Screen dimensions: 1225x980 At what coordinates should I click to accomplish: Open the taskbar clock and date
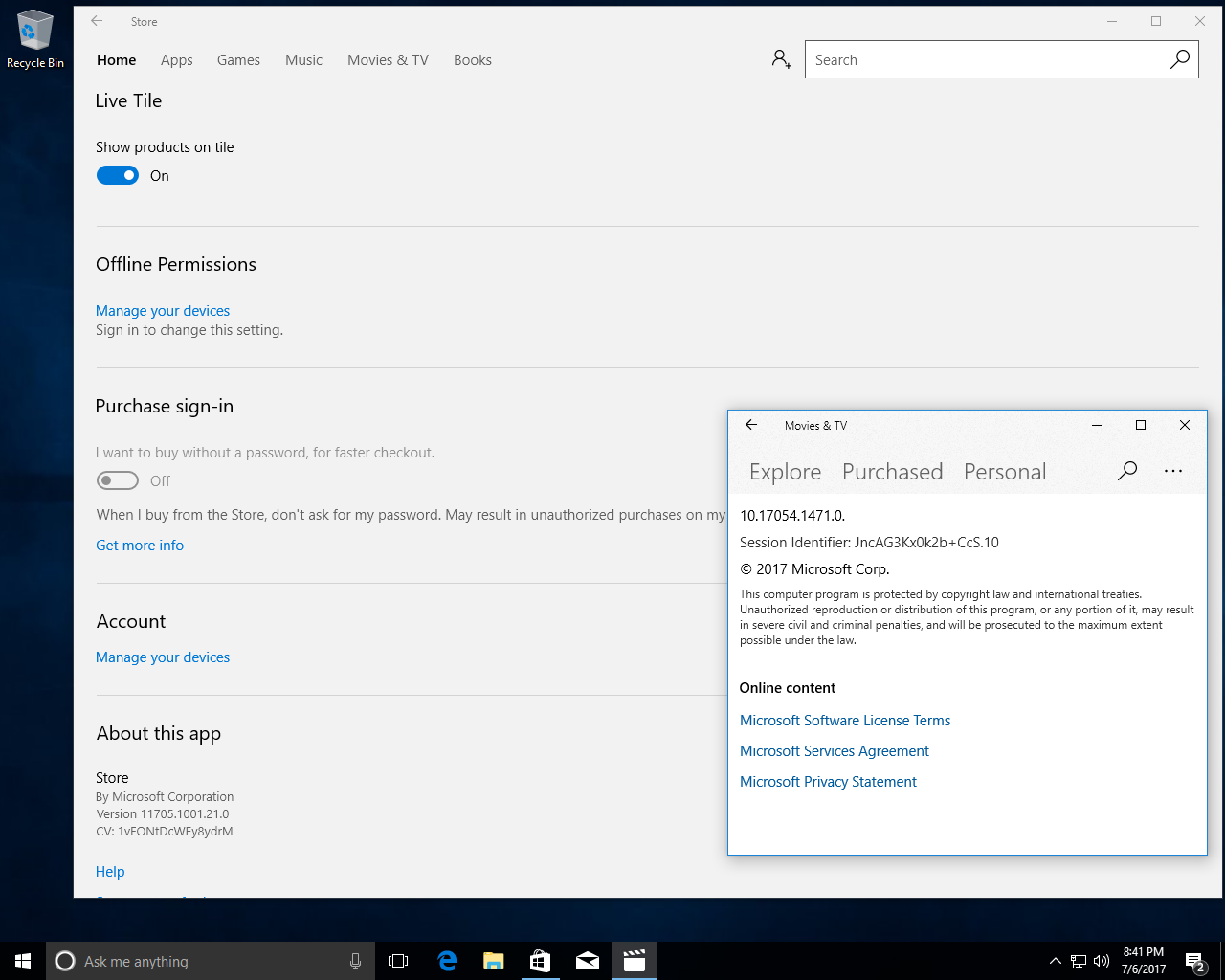tap(1144, 961)
